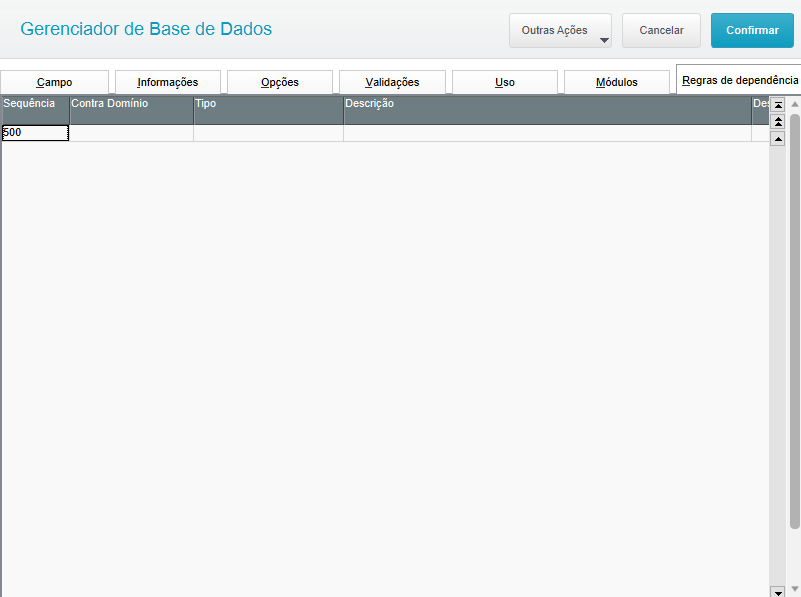This screenshot has height=597, width=801.
Task: Click the Confirmar button
Action: [x=752, y=31]
